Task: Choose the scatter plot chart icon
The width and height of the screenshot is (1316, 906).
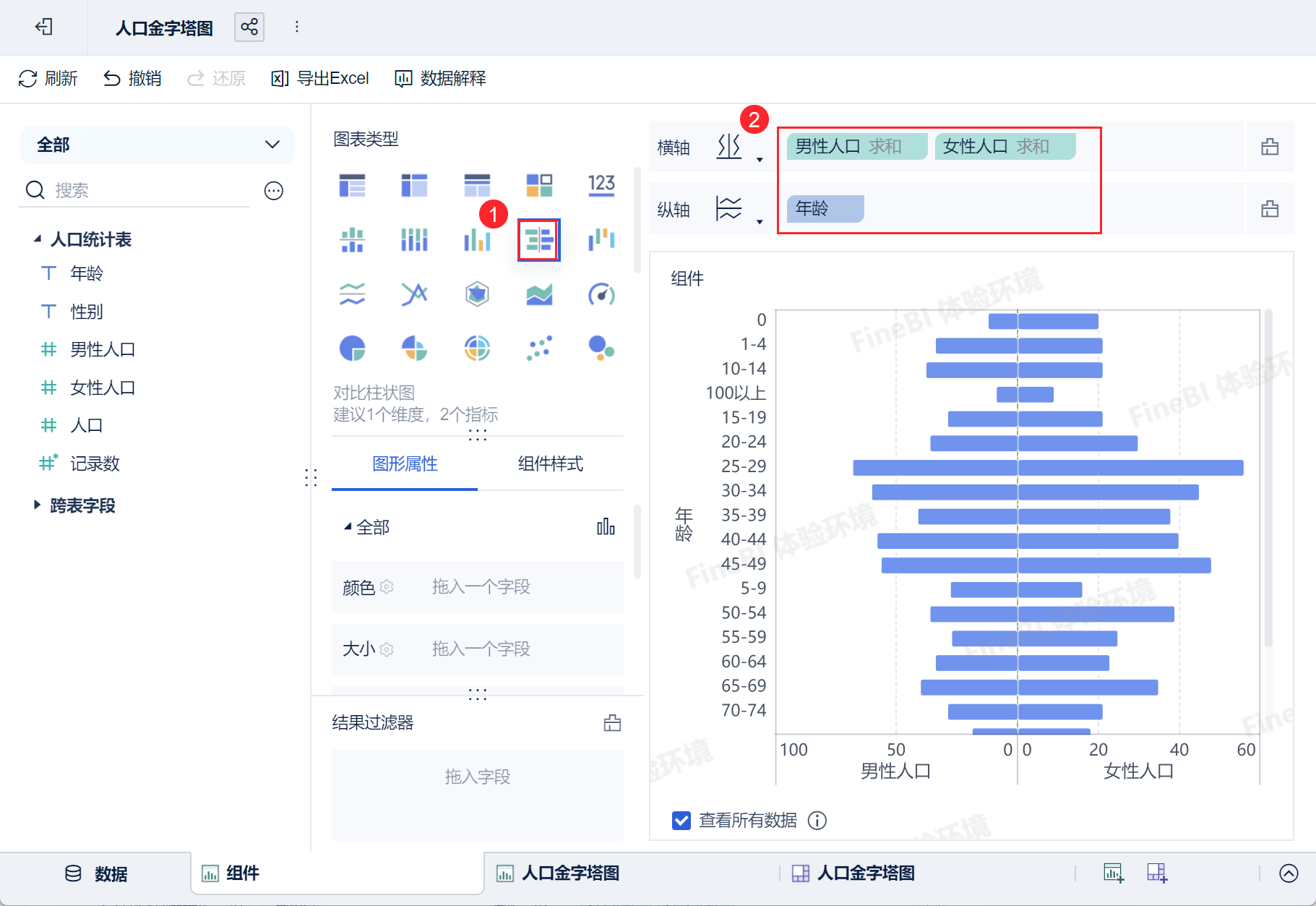Action: pos(539,349)
